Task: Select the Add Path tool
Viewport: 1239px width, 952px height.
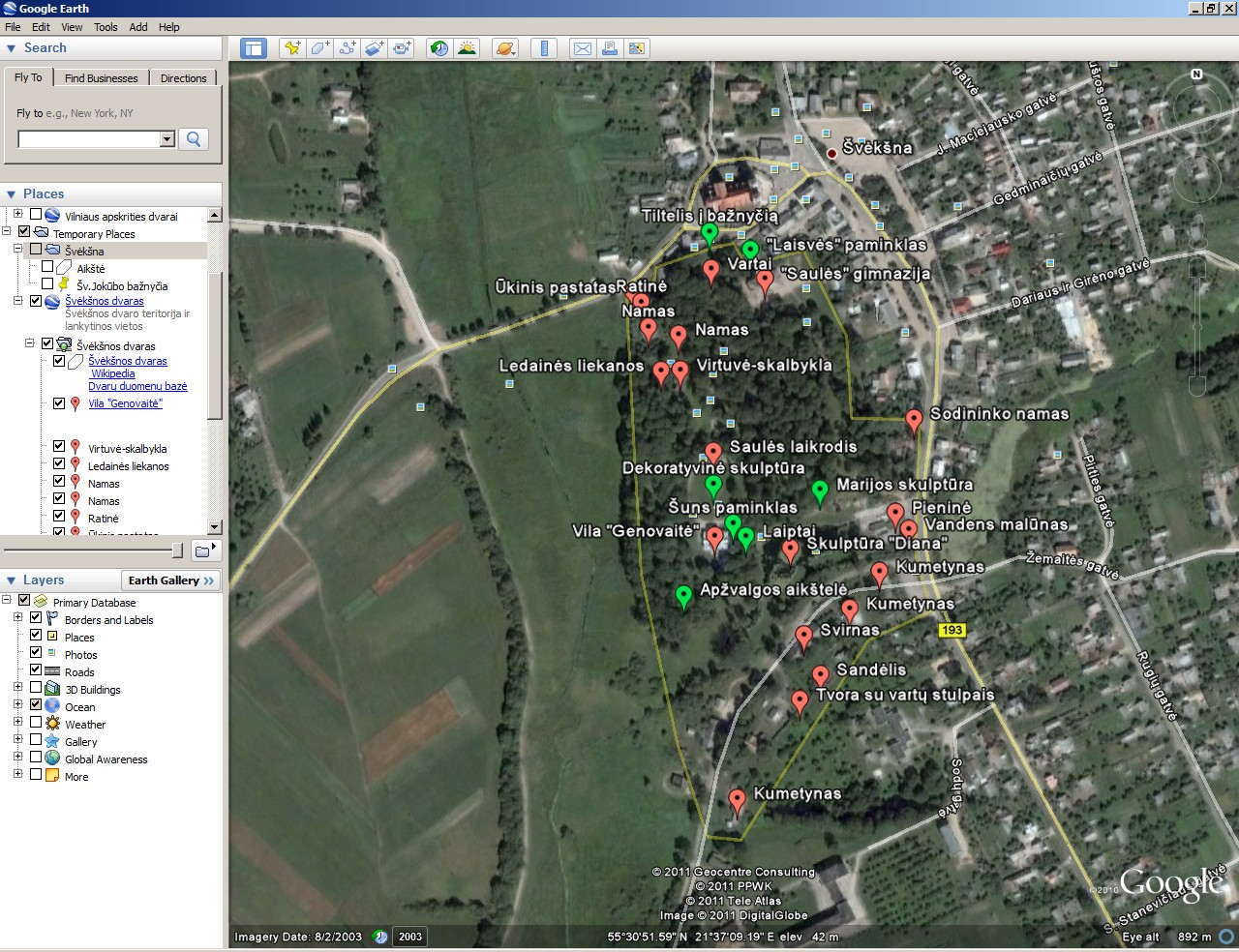Action: [348, 48]
